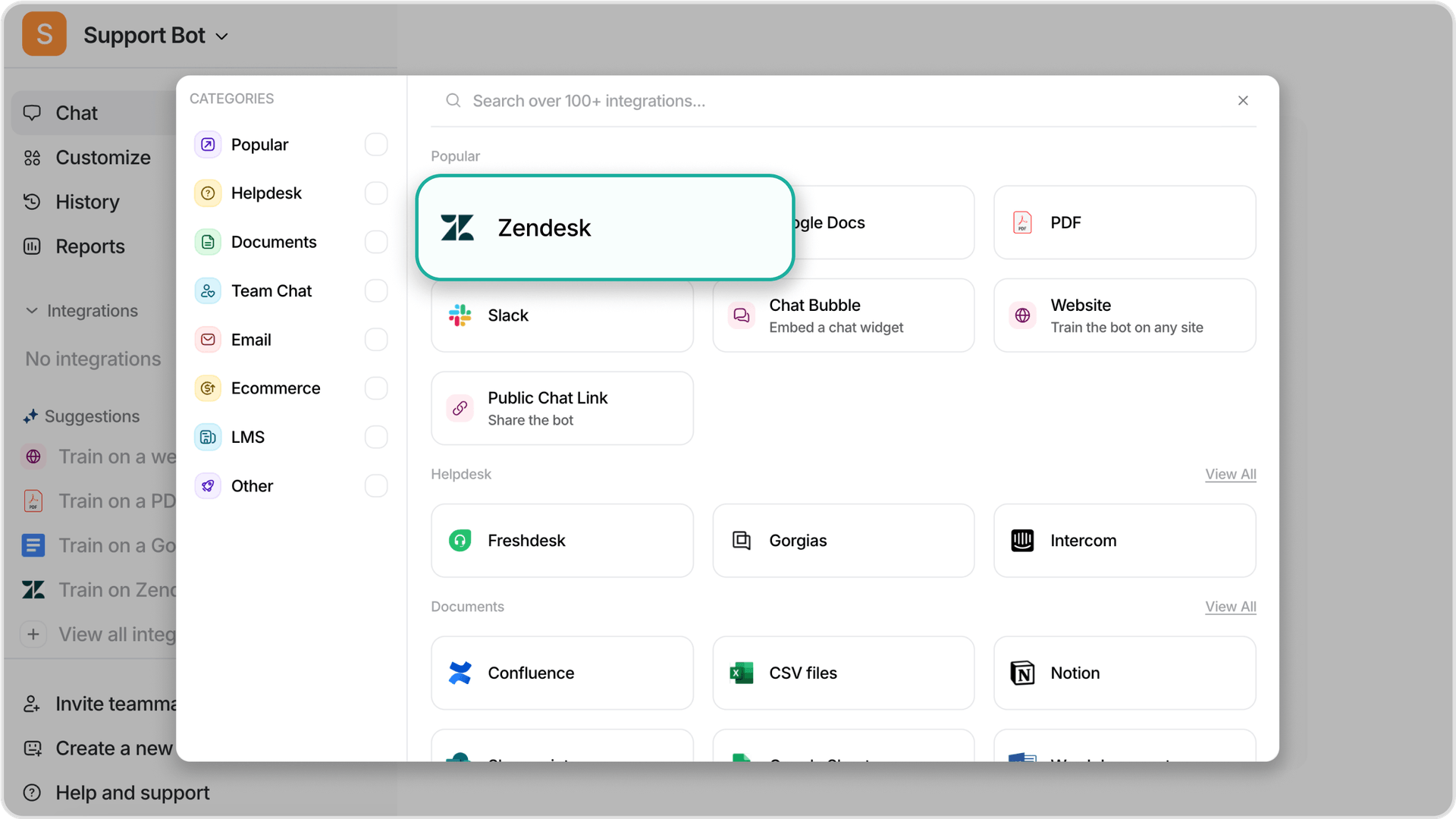Screen dimensions: 1456x819
Task: Click the Slack logo icon
Action: pyautogui.click(x=460, y=315)
